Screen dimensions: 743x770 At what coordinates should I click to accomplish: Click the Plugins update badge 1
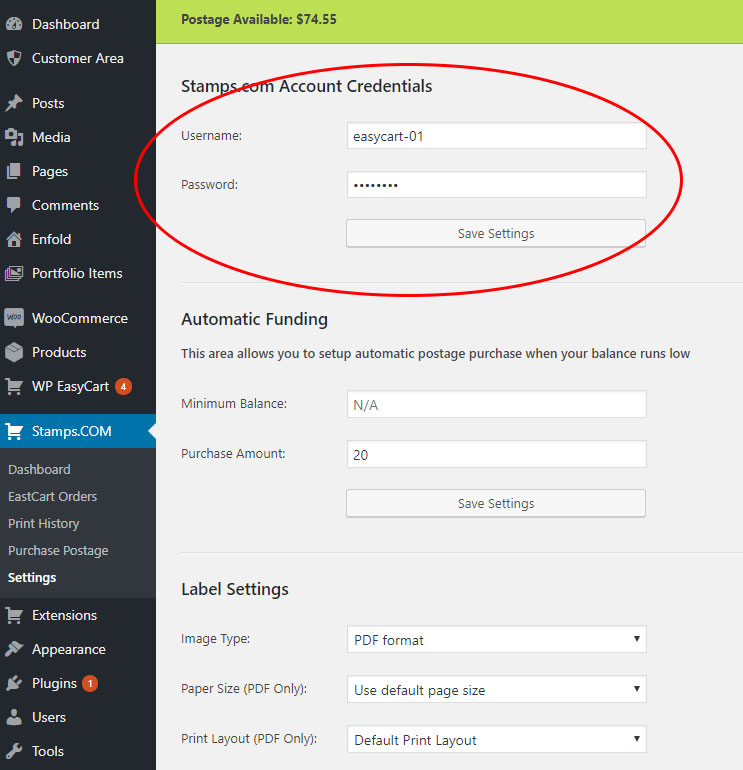(90, 683)
